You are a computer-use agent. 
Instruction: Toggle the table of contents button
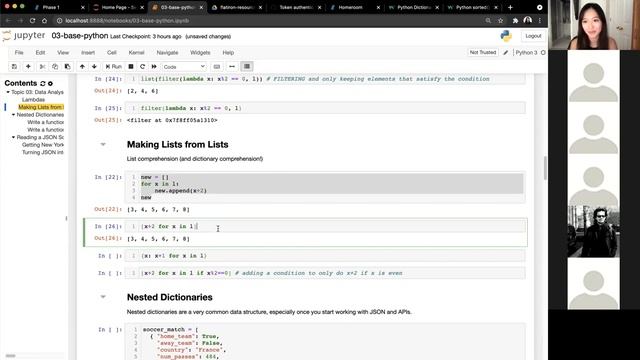coord(247,67)
